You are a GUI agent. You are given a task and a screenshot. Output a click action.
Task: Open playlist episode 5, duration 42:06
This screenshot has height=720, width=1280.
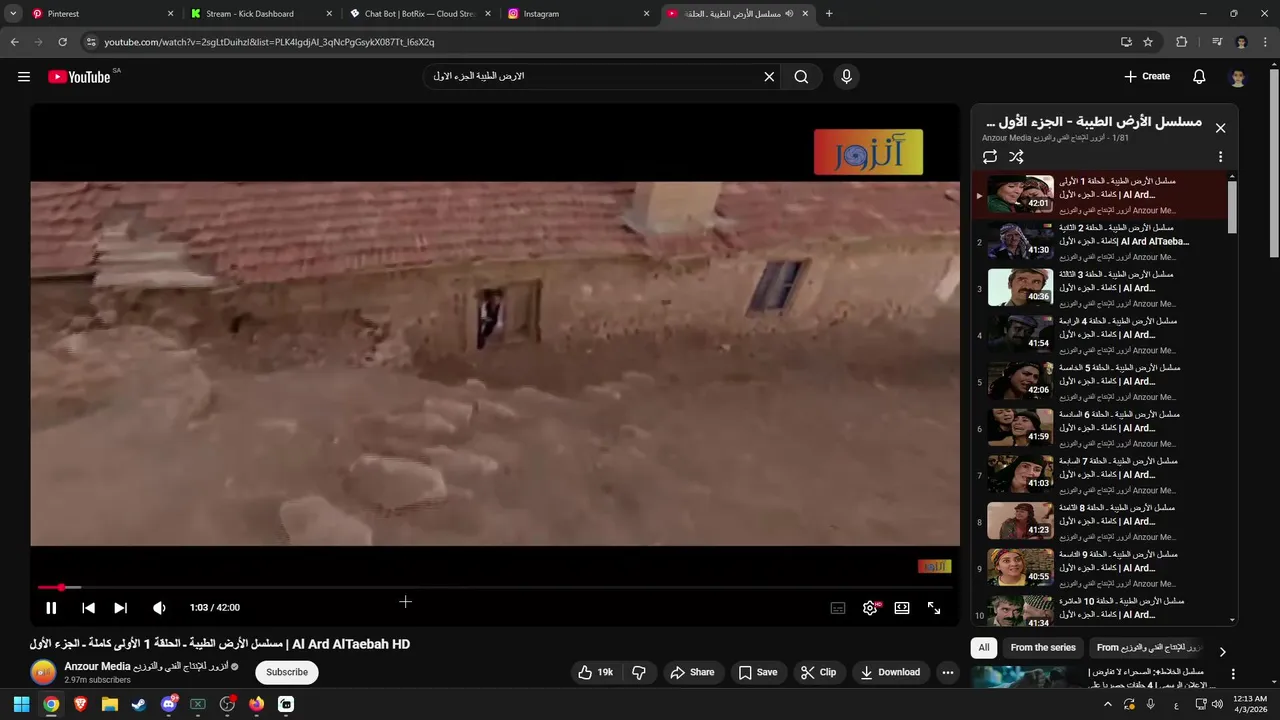[x=1100, y=382]
